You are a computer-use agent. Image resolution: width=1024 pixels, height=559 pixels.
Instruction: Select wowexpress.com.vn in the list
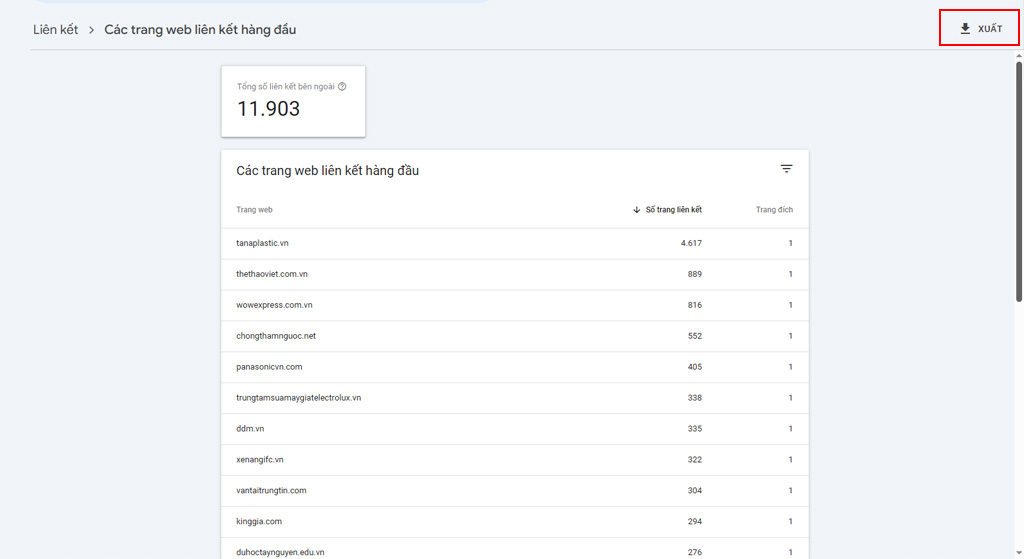[x=515, y=305]
